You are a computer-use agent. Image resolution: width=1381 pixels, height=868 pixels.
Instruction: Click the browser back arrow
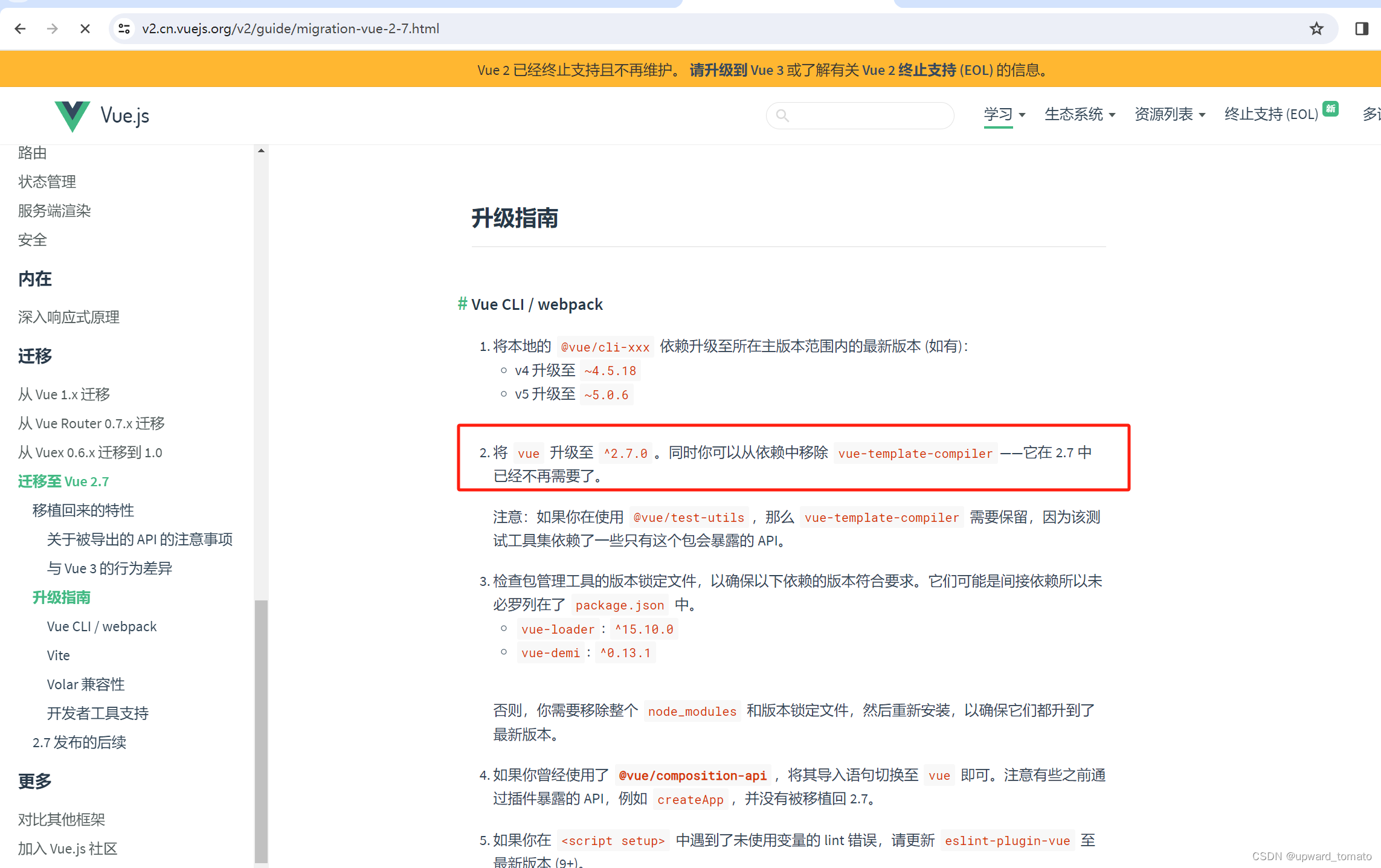[x=20, y=28]
